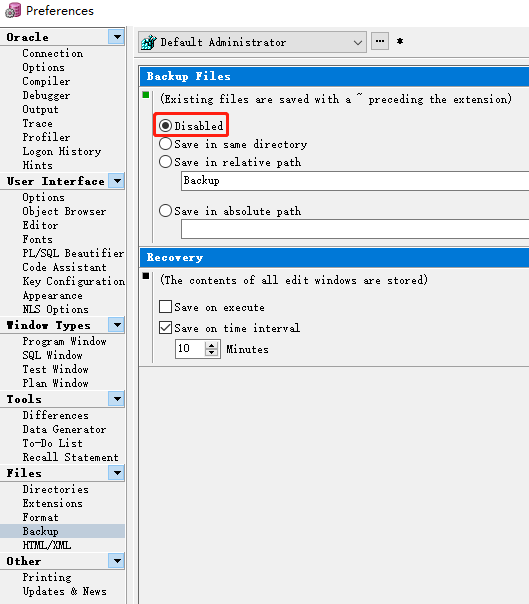
Task: Open Format preferences
Action: click(40, 517)
